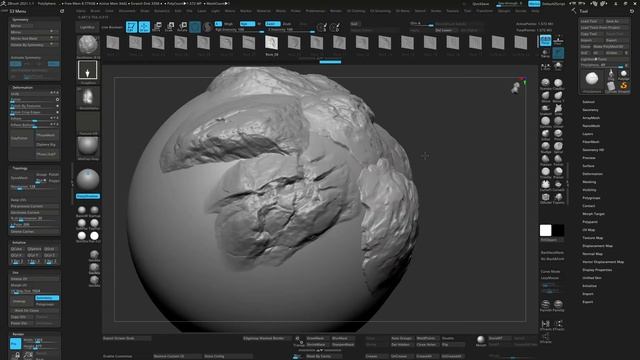Image resolution: width=640 pixels, height=360 pixels.
Task: Expand the Display Properties subpalette
Action: pos(597,270)
